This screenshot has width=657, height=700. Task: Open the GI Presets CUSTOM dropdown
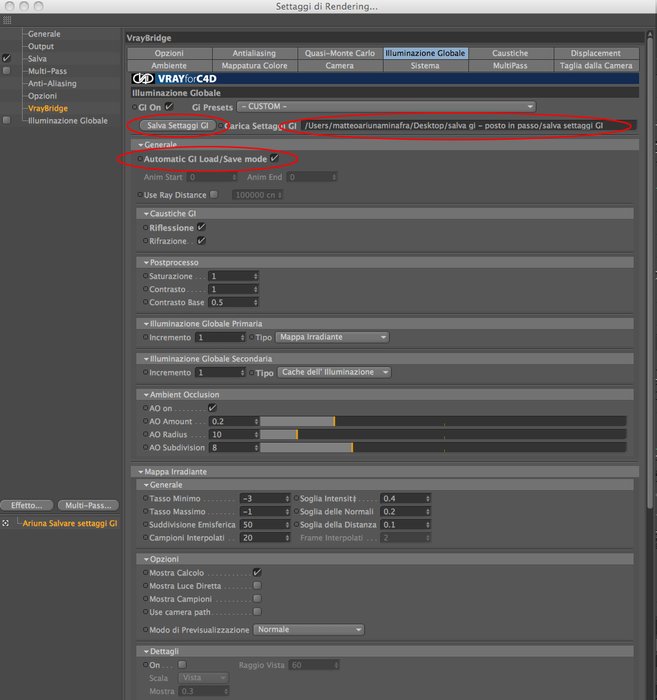click(x=386, y=107)
